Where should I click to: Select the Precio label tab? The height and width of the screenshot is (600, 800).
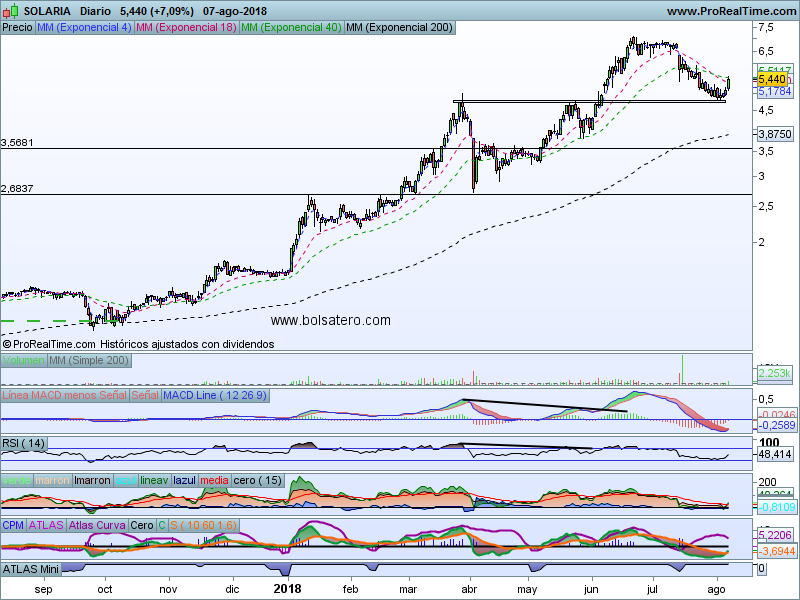17,27
